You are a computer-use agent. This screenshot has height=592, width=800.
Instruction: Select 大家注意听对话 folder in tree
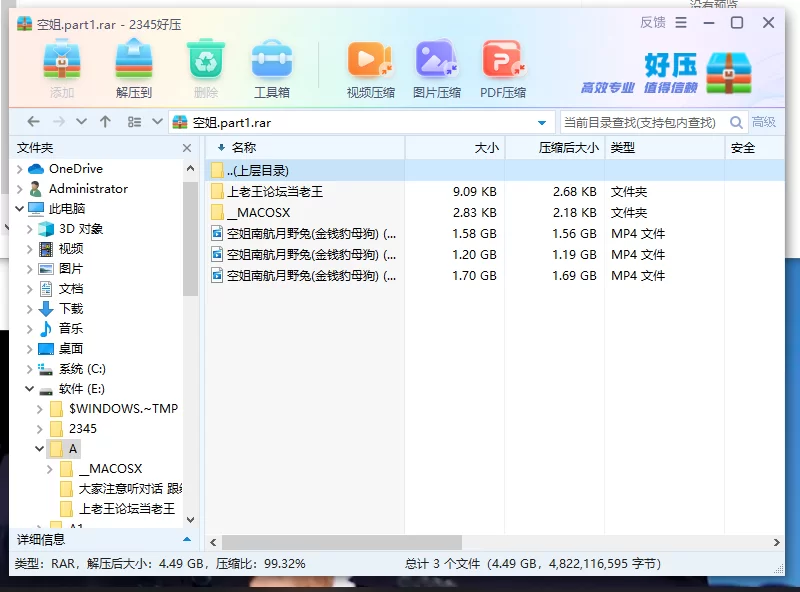121,489
